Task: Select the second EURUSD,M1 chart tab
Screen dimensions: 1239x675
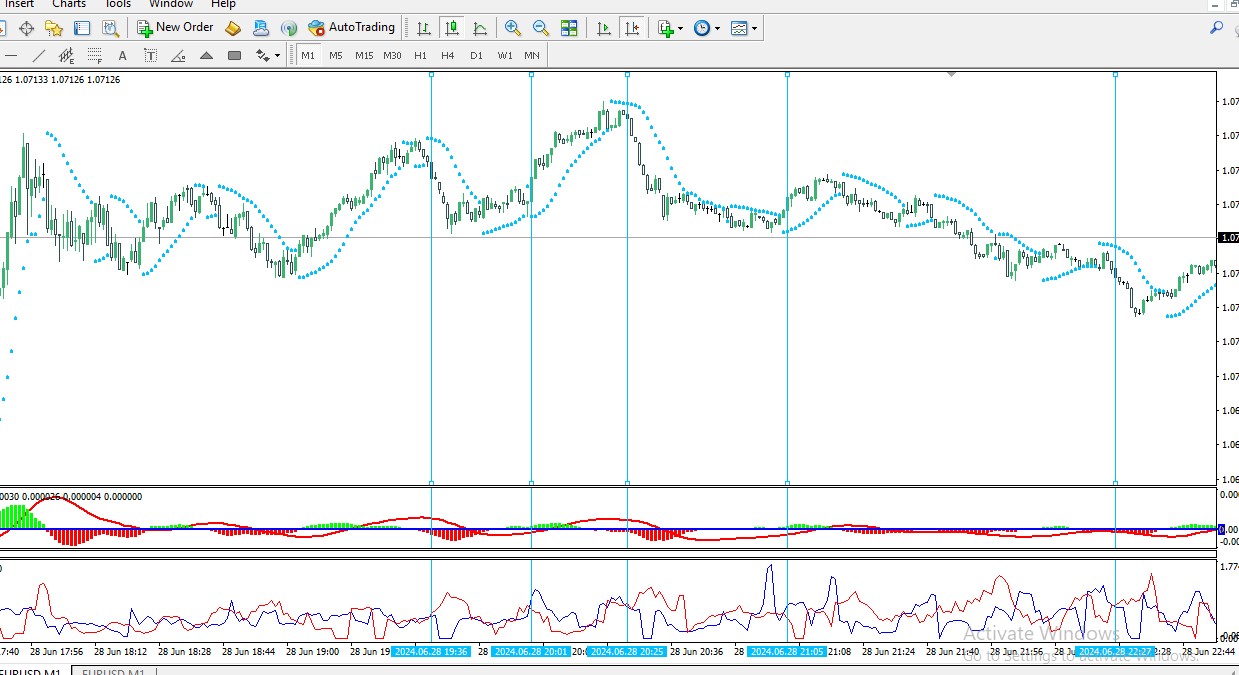Action: 113,671
